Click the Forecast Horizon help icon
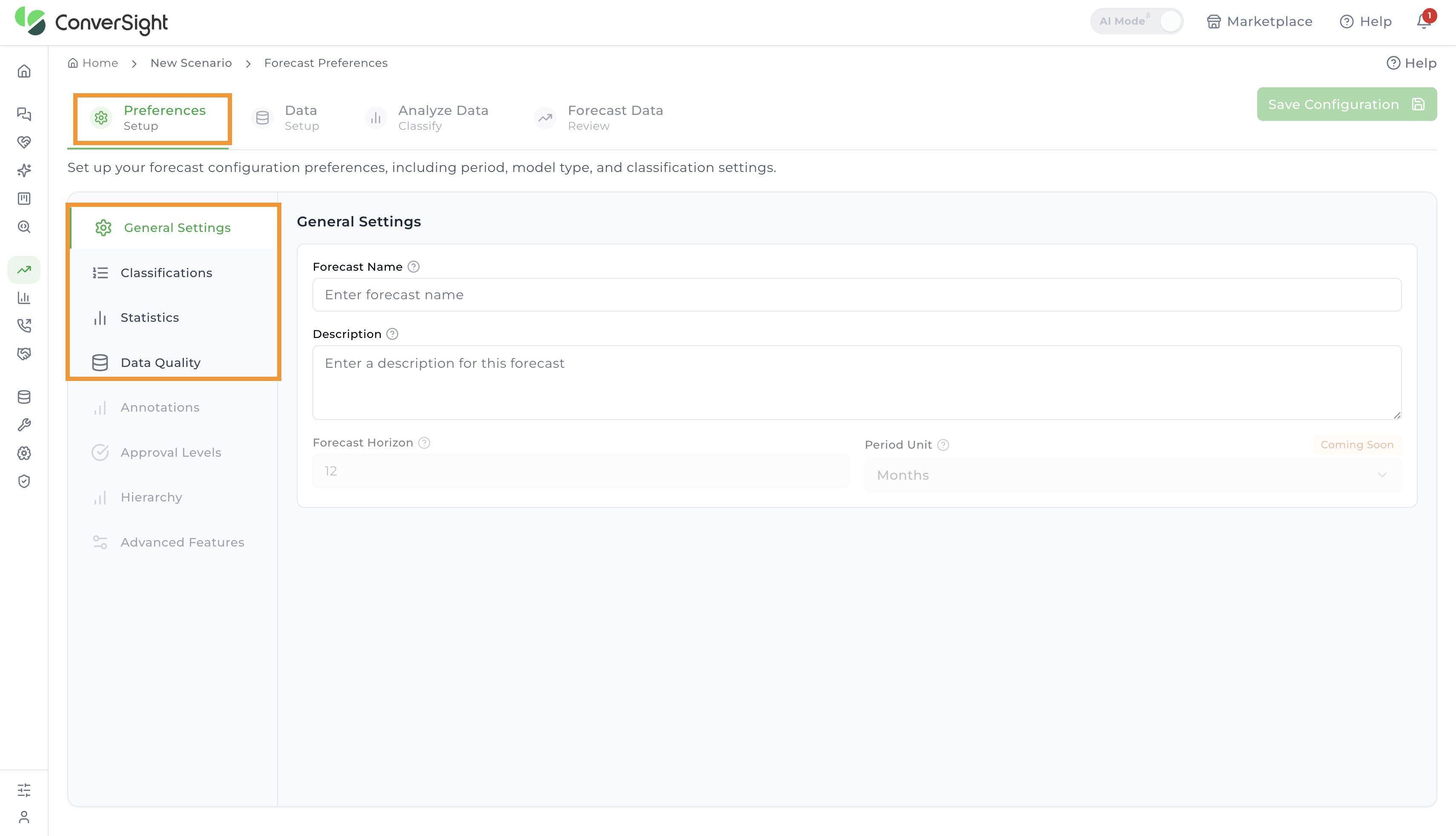The height and width of the screenshot is (836, 1456). pyautogui.click(x=424, y=443)
